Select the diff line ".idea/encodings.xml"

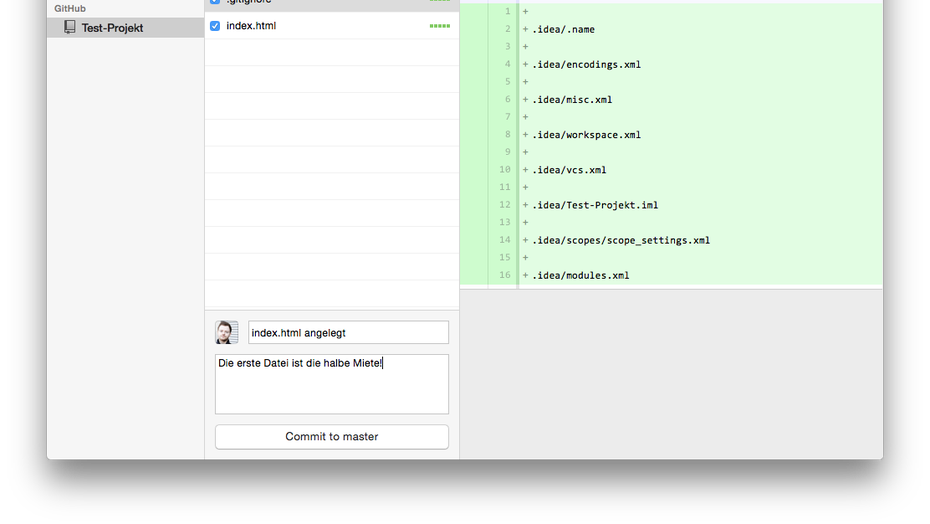pos(586,65)
